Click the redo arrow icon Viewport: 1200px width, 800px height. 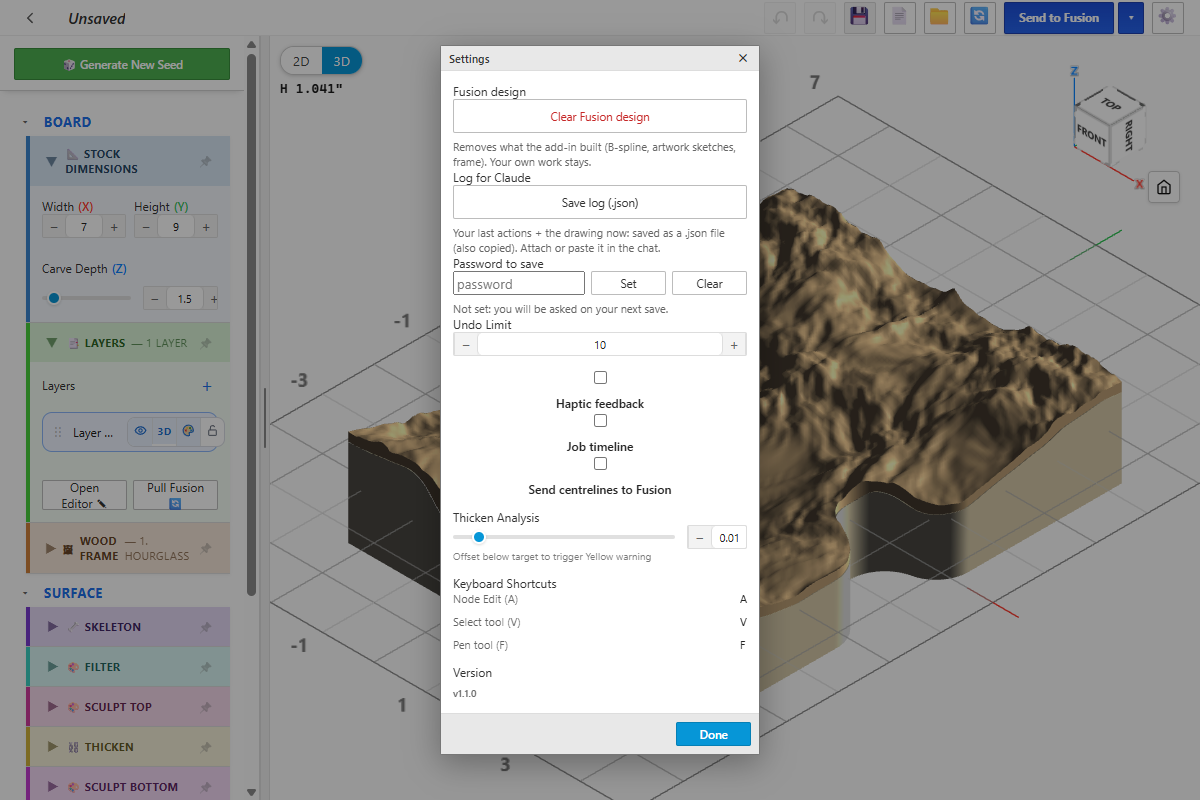click(820, 17)
